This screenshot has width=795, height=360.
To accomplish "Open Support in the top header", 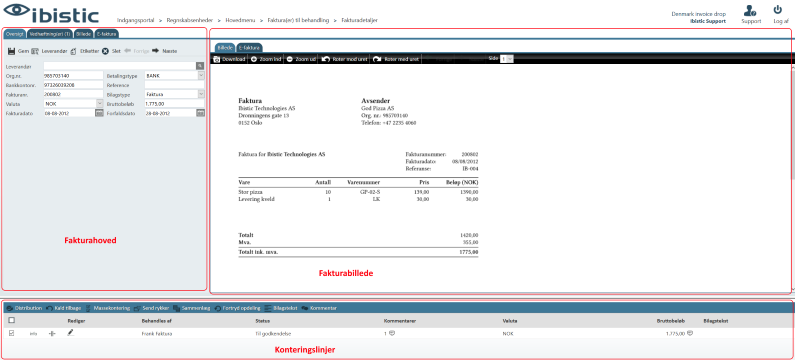I will tap(751, 14).
